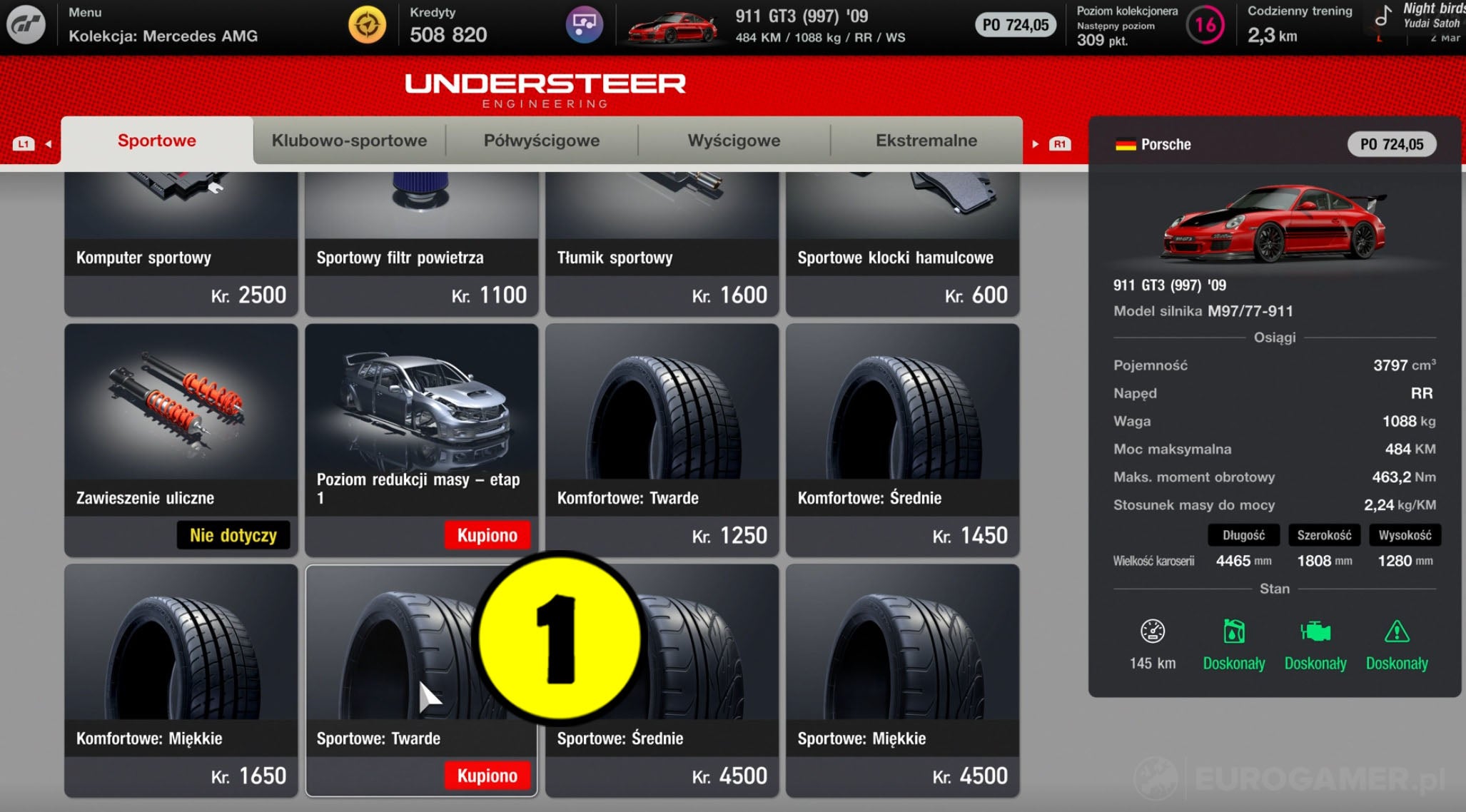Click the Stosunek masy do mocy row

[1274, 505]
